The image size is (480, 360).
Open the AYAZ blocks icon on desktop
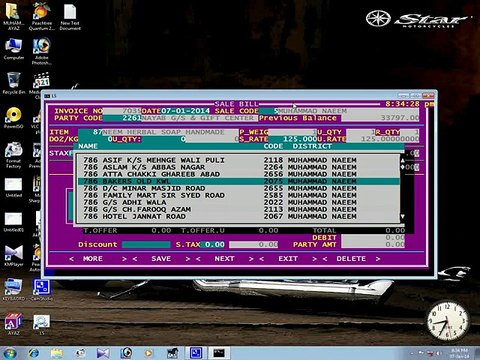pyautogui.click(x=14, y=324)
